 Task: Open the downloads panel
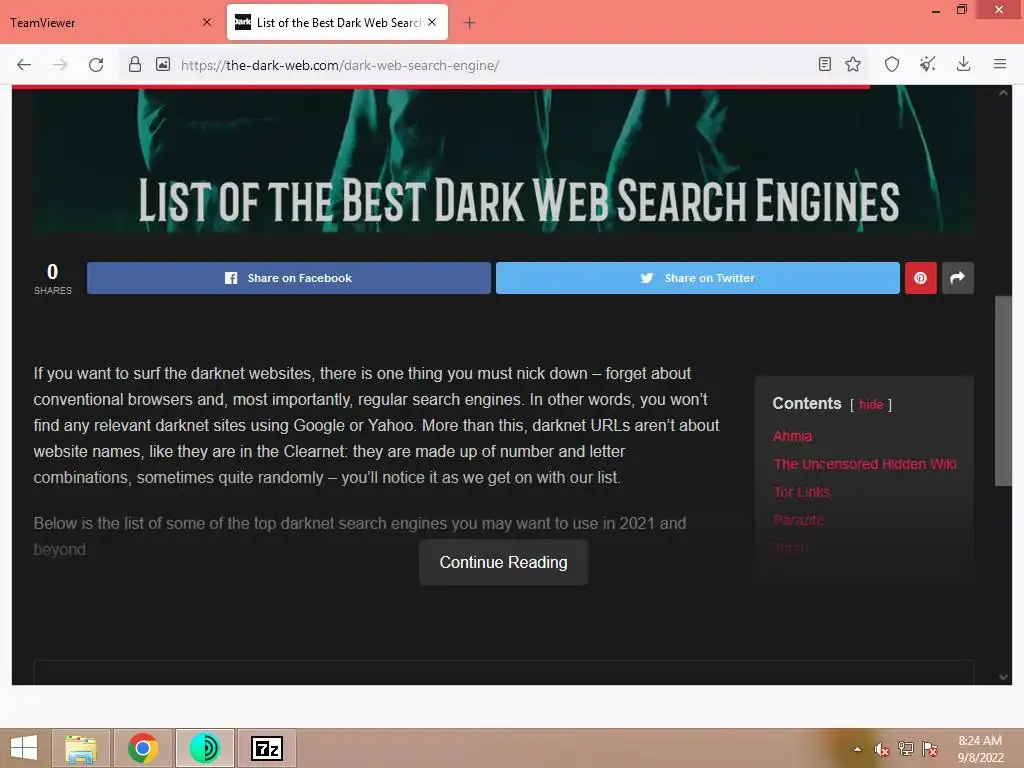963,64
